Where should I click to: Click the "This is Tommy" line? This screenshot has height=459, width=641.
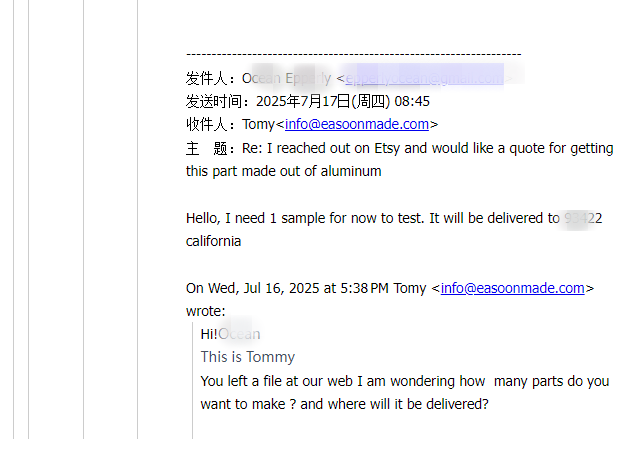(x=248, y=357)
